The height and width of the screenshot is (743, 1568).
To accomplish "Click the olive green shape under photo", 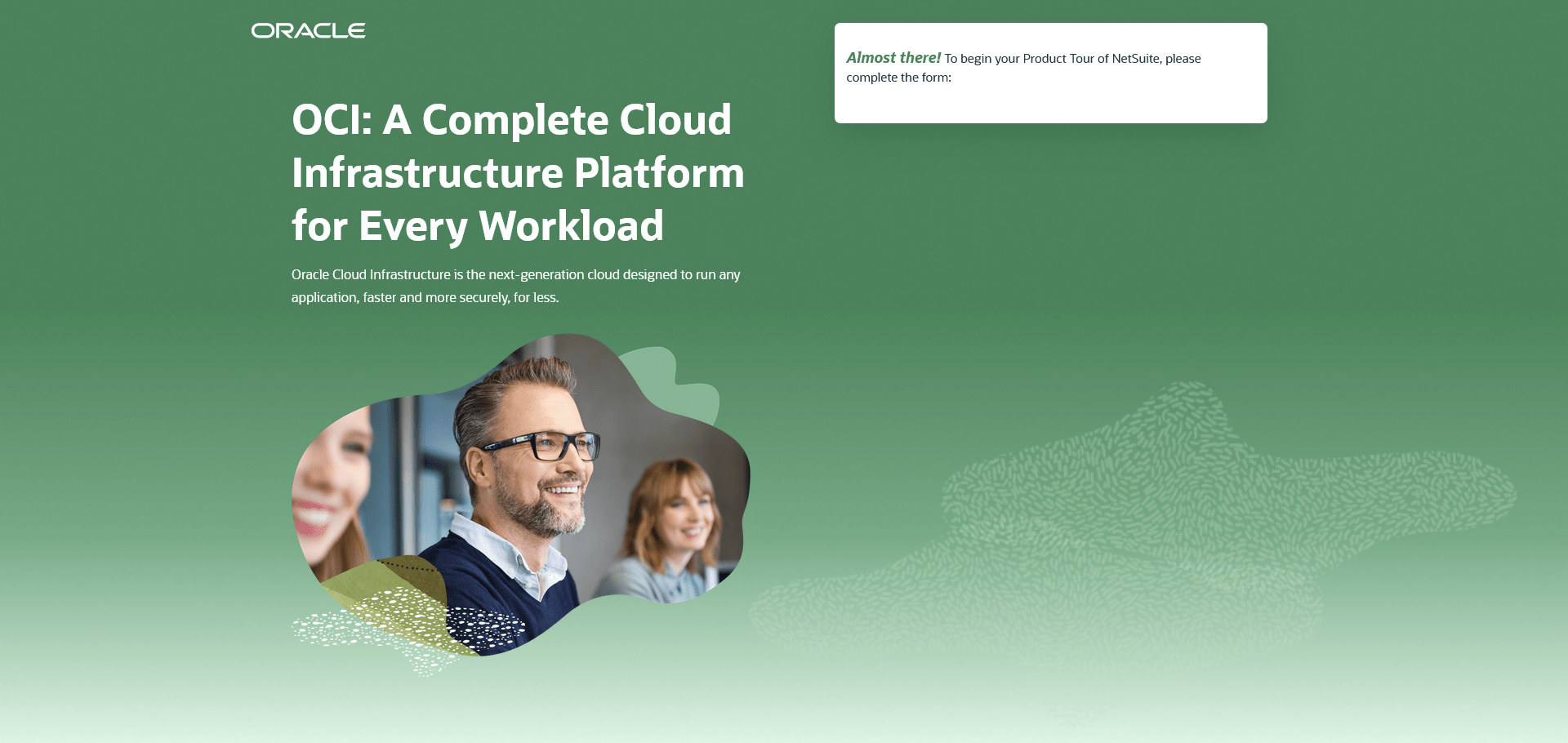I will pyautogui.click(x=384, y=596).
